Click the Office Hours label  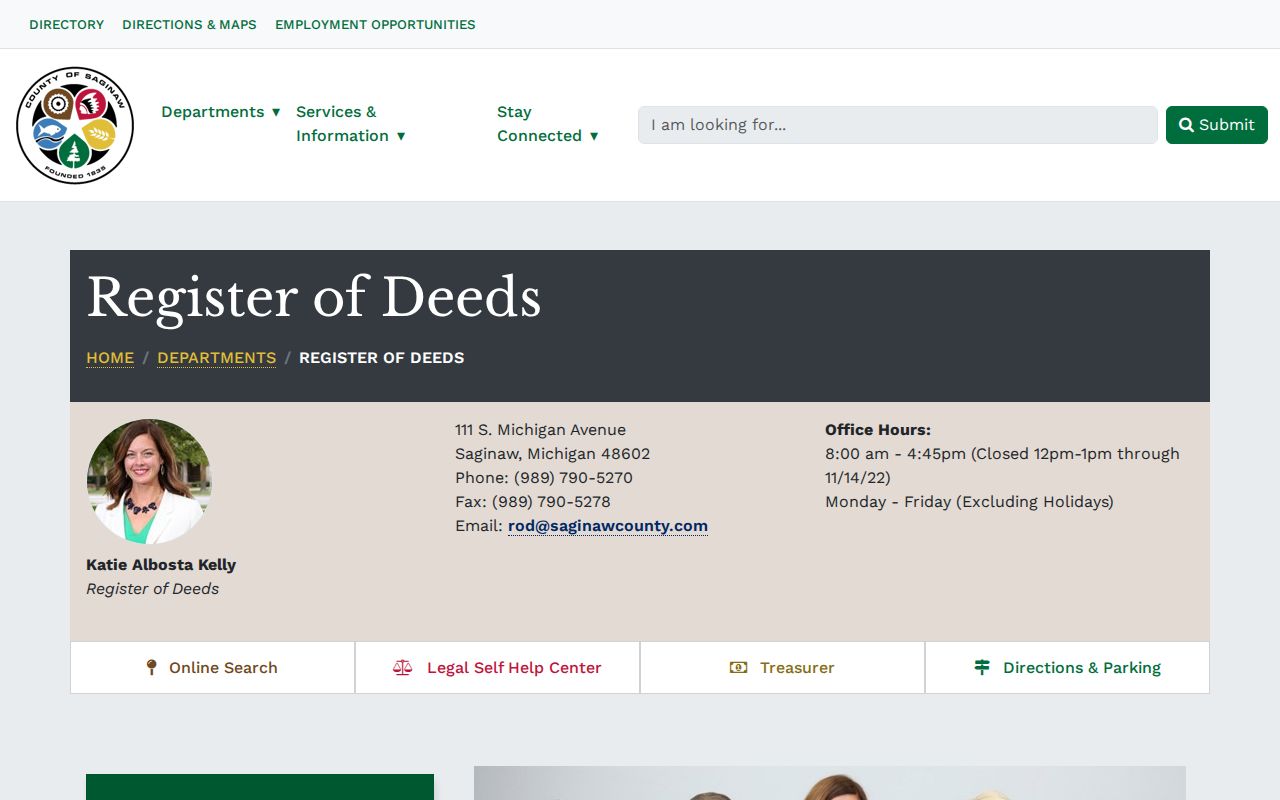878,430
